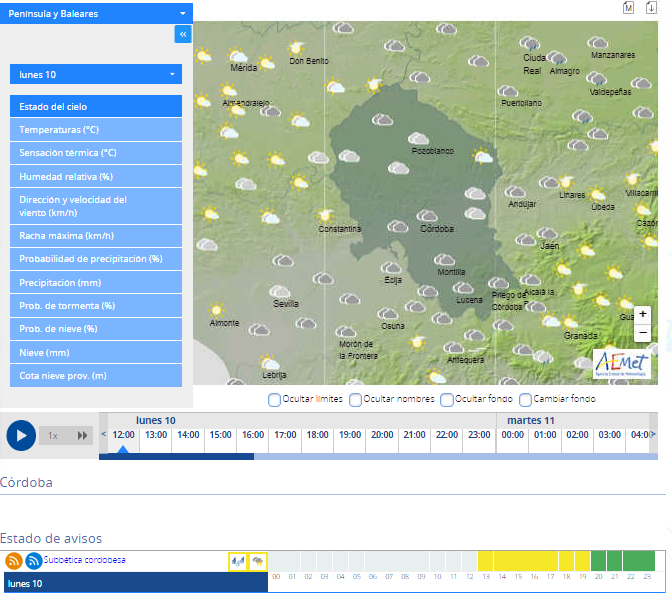Enable the Ocultar límites checkbox
Screen dimensions: 672x593
(275, 400)
